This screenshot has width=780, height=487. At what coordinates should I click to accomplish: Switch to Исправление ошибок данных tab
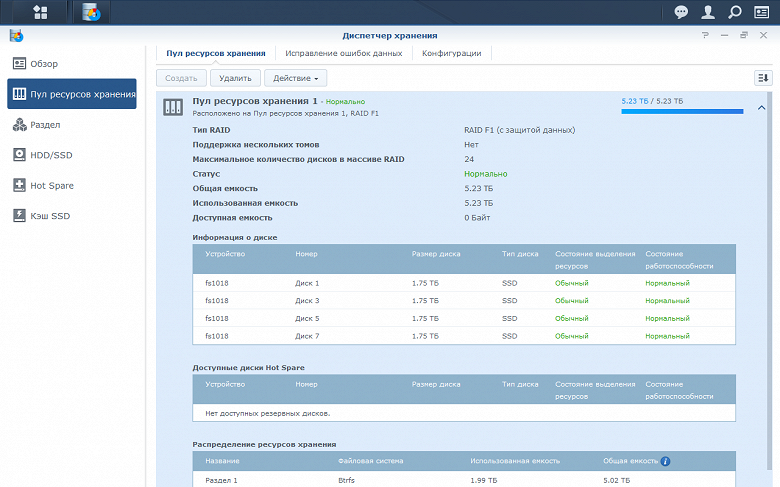coord(343,53)
